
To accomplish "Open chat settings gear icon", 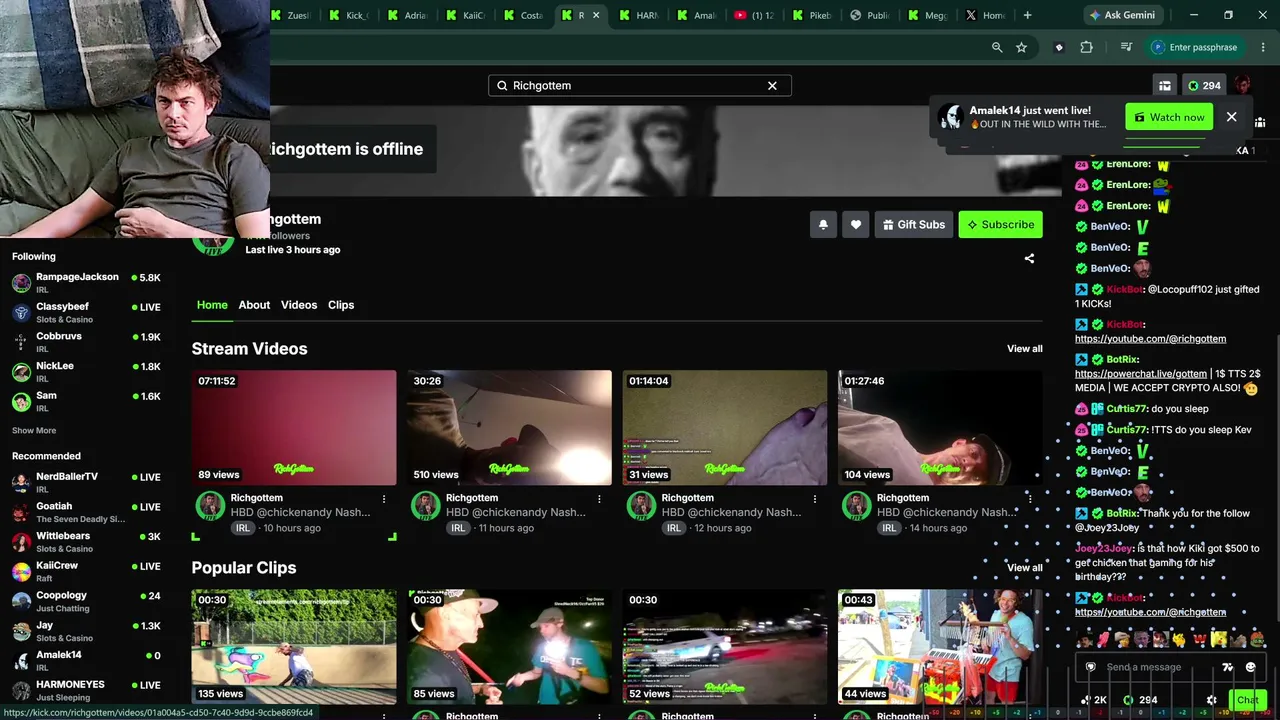I will [x=1212, y=700].
